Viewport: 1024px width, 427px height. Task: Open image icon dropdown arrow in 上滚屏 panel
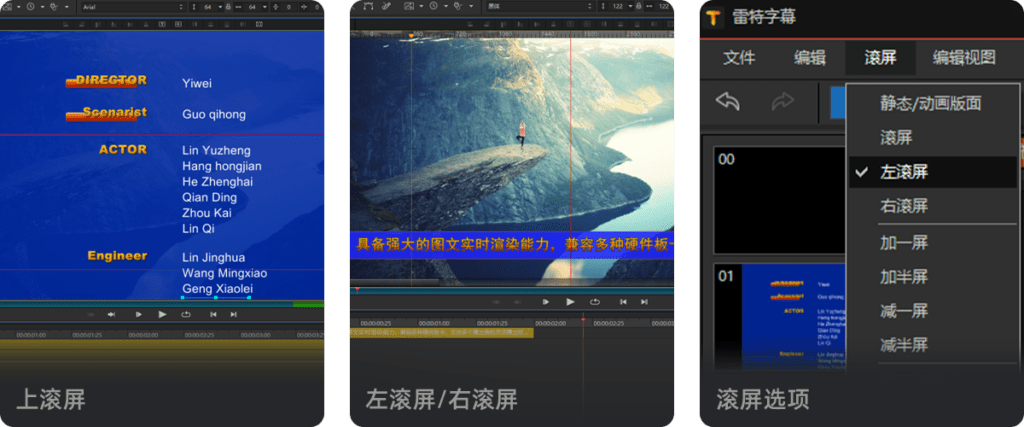coord(19,7)
